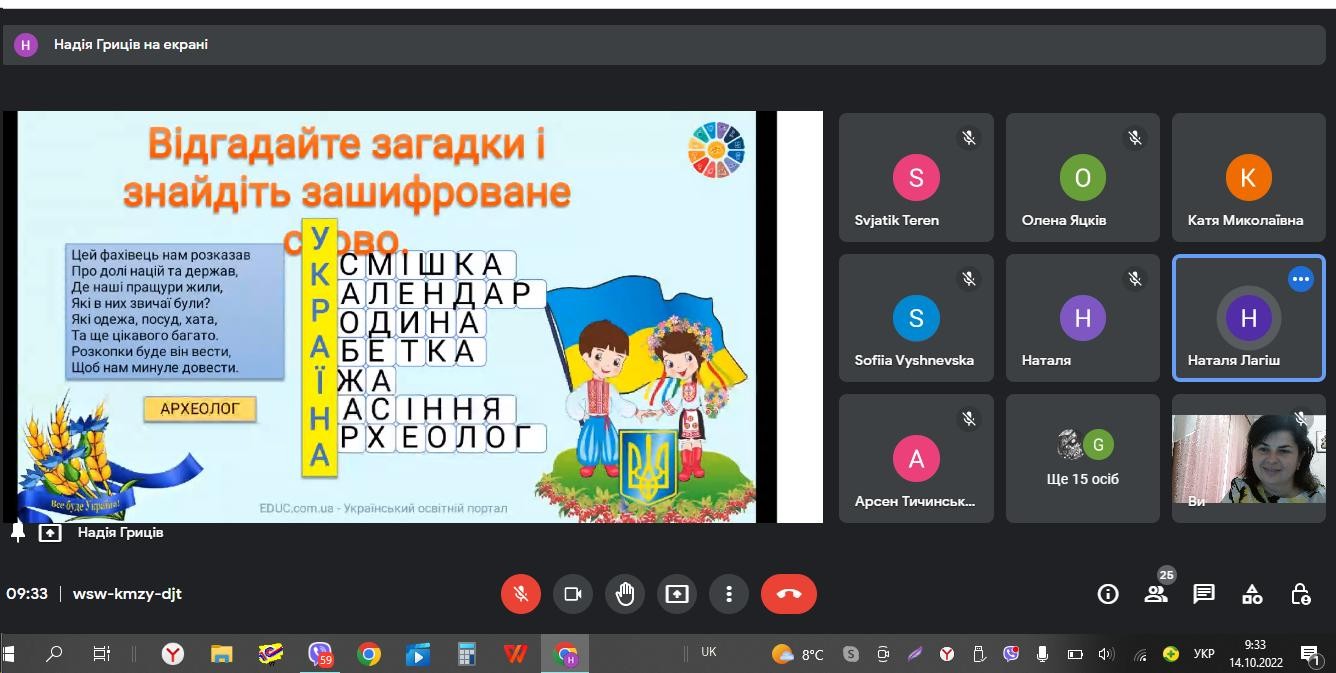1336x673 pixels.
Task: Open the Viber app in the taskbar
Action: pyautogui.click(x=320, y=654)
